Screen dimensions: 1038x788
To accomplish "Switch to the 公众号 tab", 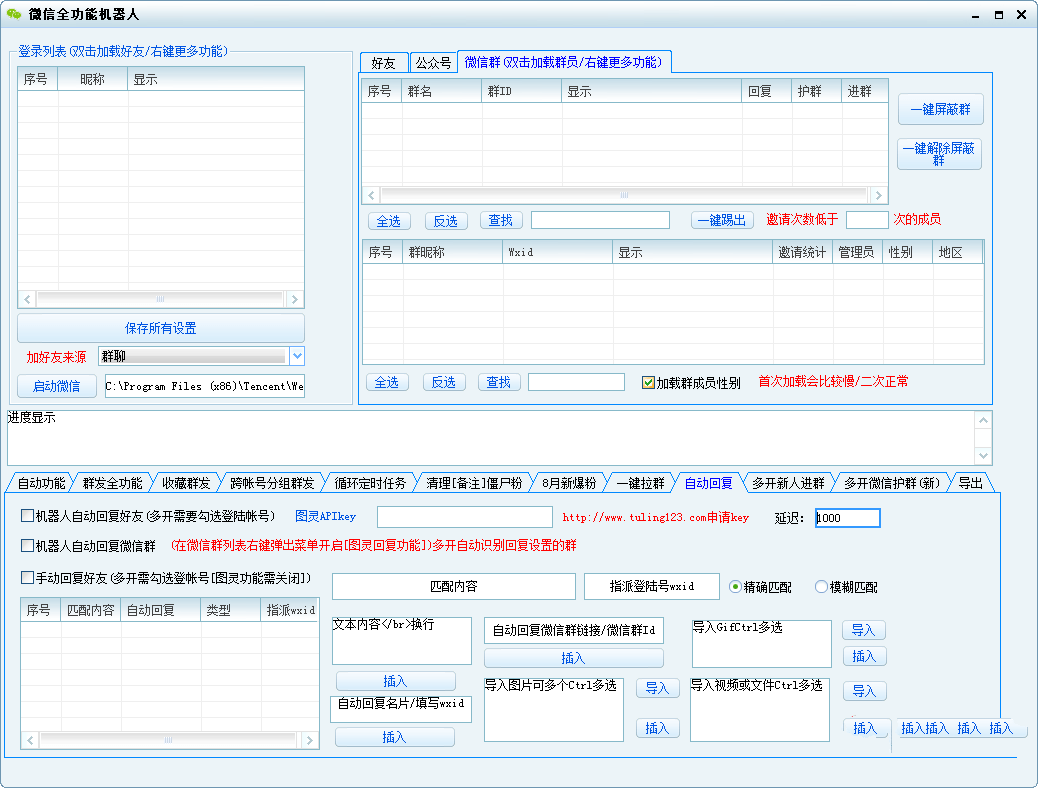I will click(x=433, y=63).
